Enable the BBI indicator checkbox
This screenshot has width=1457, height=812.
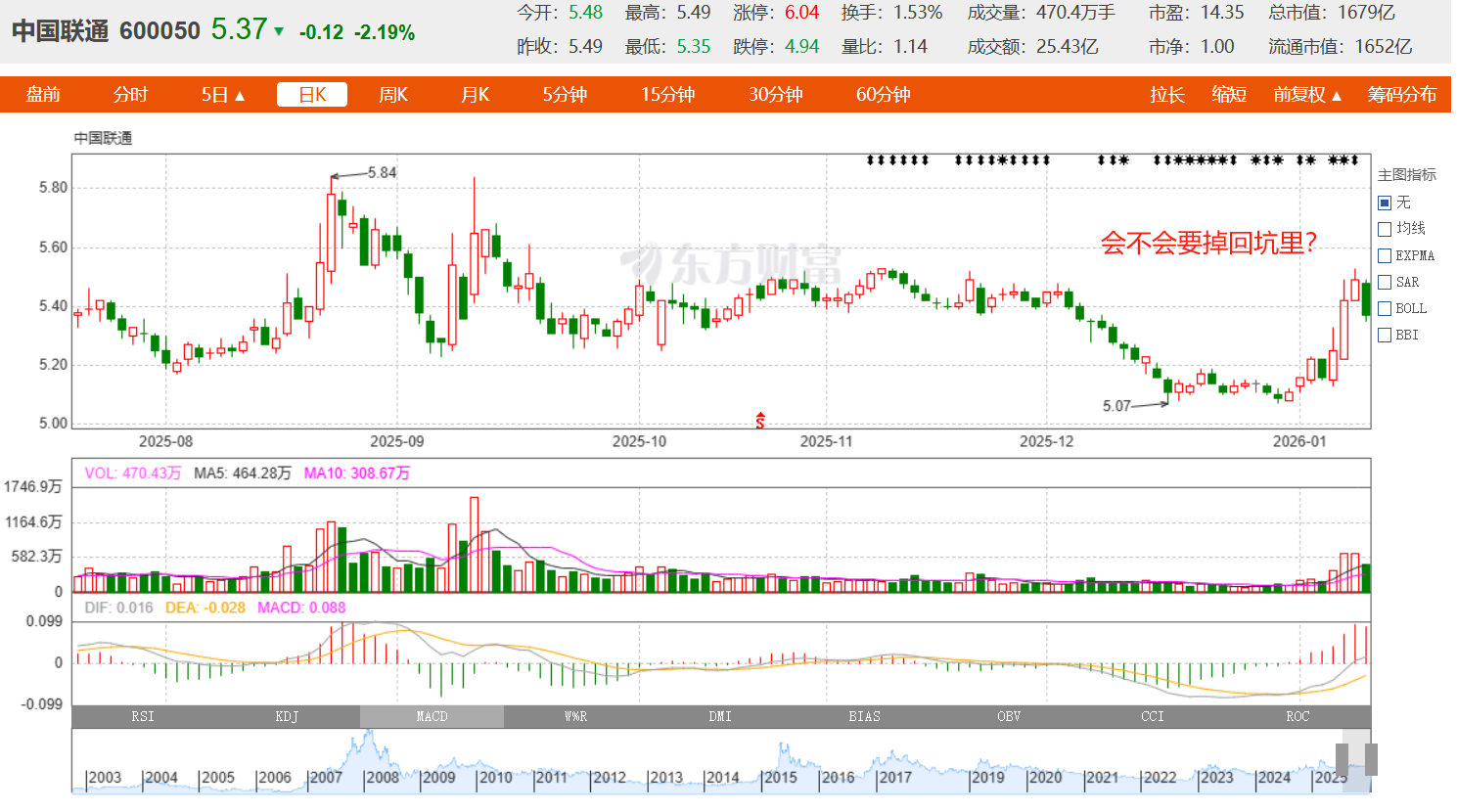pos(1385,335)
